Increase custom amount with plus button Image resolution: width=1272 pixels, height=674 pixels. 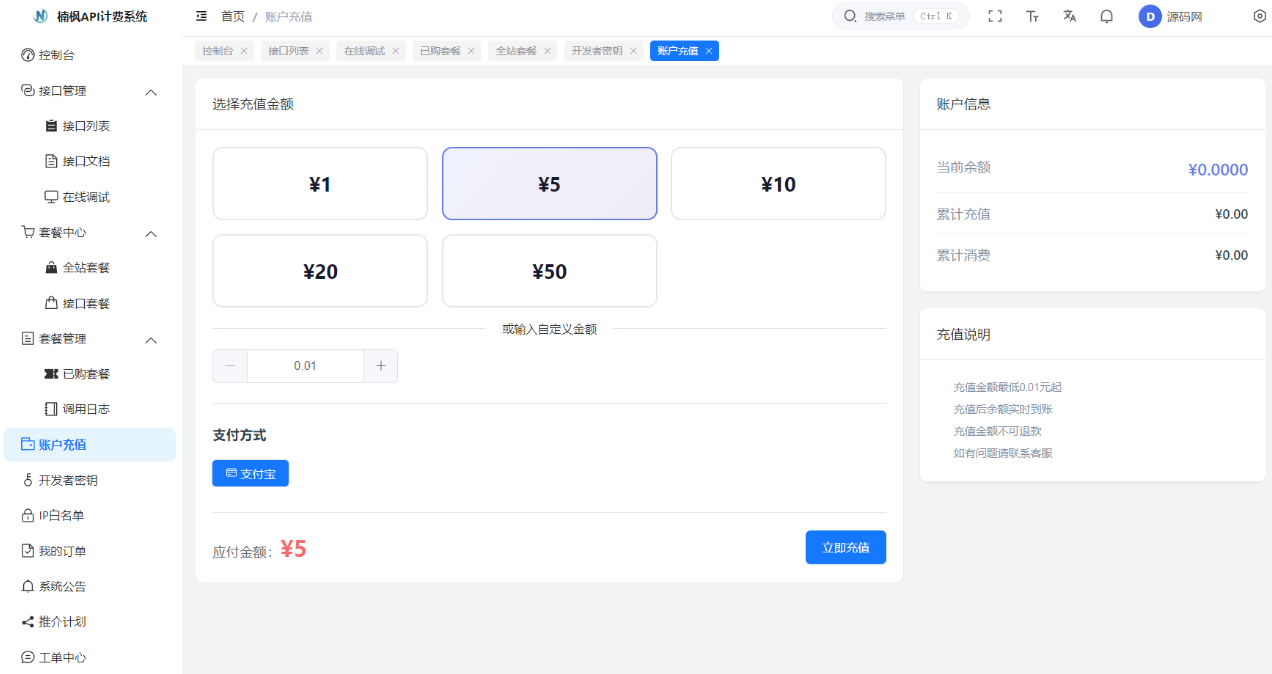coord(380,366)
